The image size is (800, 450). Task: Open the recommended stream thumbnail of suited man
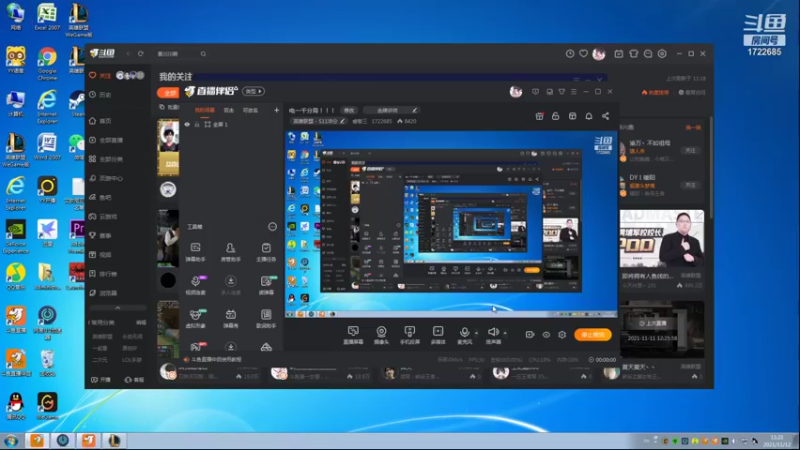(x=662, y=238)
